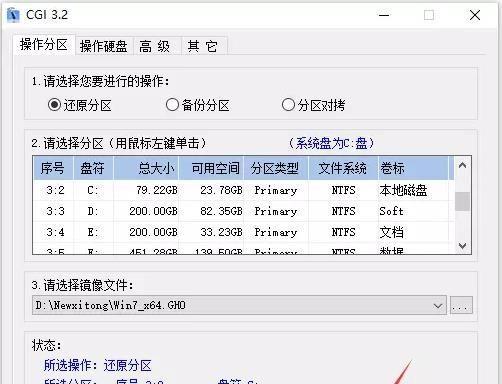
Task: Minimize the CGI 3.2 window
Action: 384,15
